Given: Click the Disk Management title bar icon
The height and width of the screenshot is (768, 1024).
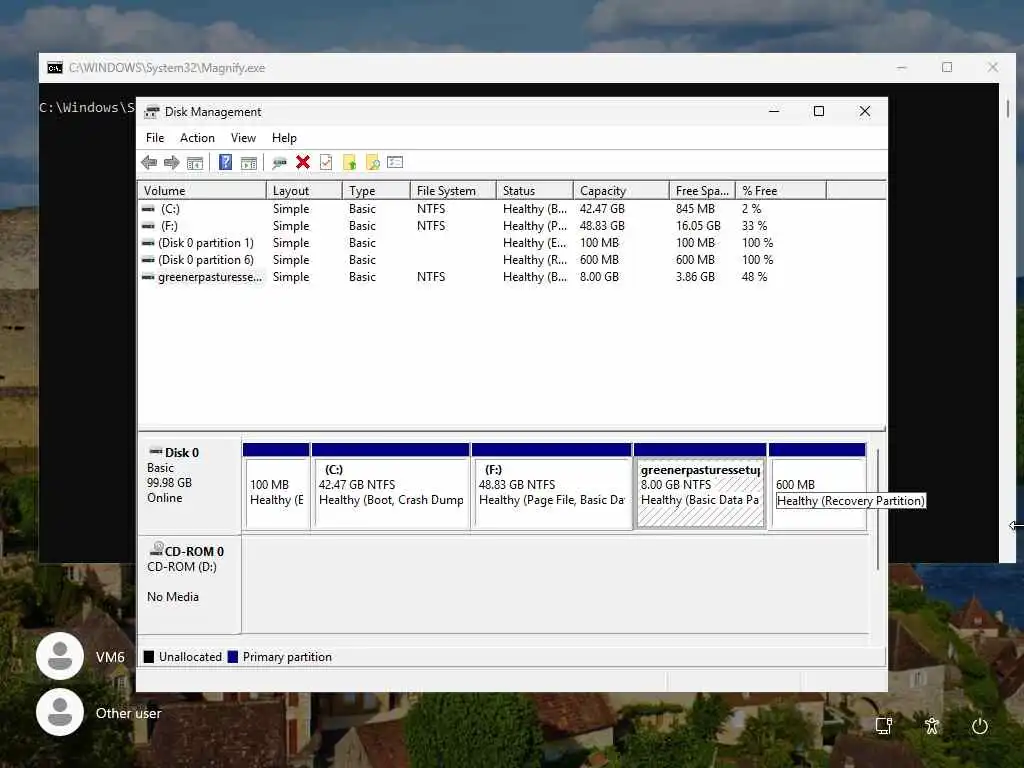Looking at the screenshot, I should coord(152,112).
